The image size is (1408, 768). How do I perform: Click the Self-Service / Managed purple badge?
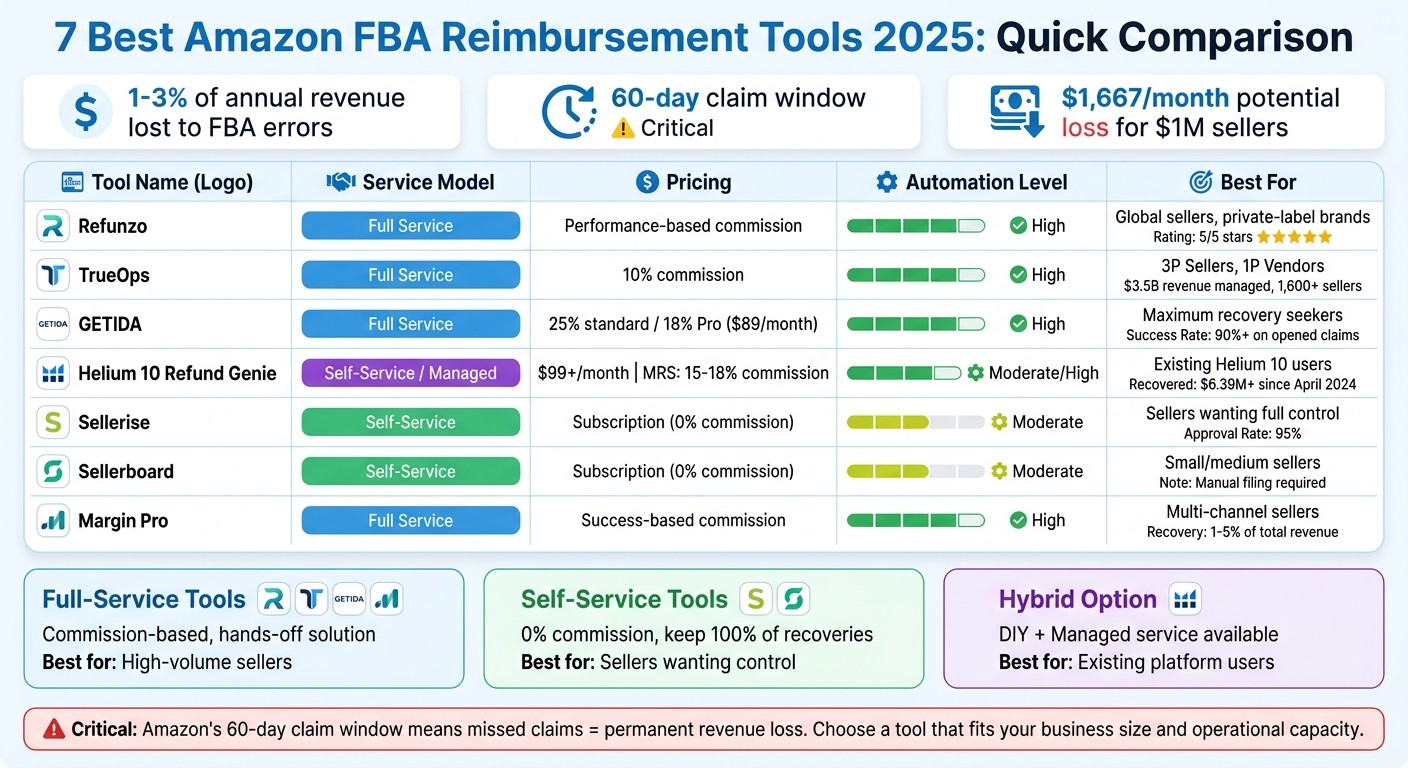click(x=411, y=373)
